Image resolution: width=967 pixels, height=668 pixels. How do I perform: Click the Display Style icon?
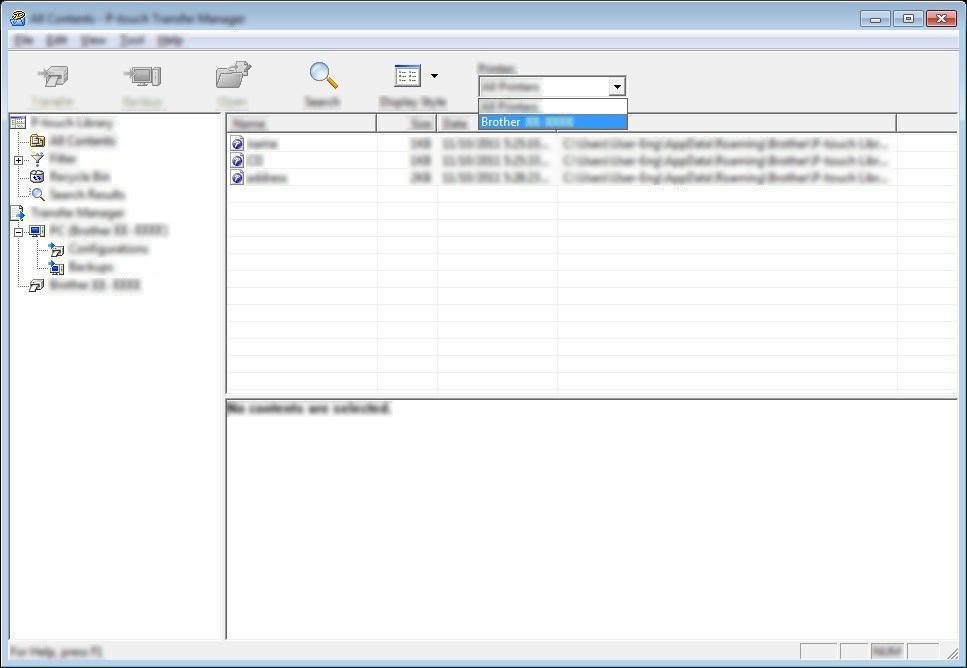(407, 76)
